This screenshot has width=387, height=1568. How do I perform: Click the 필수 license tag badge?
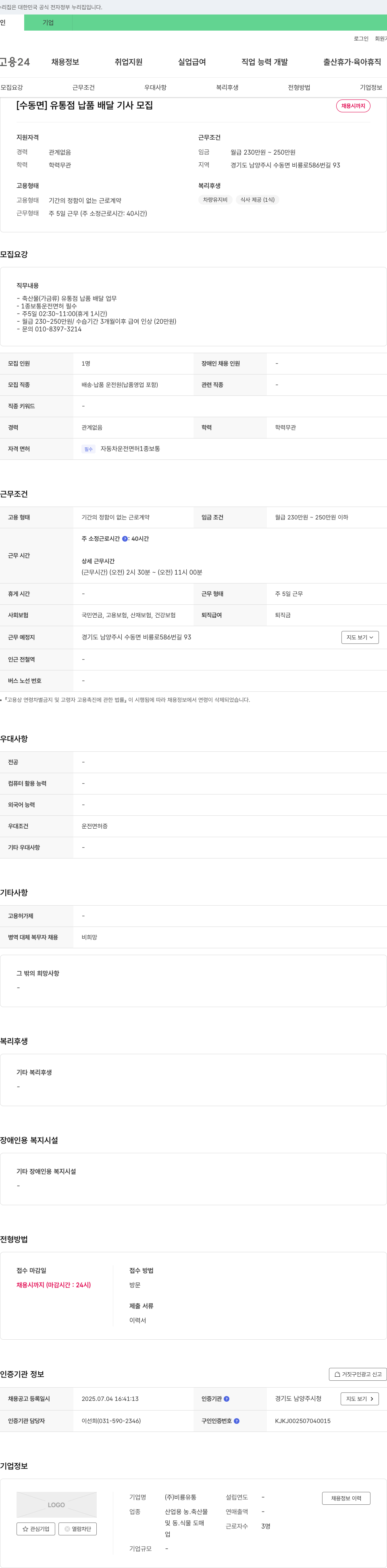pyautogui.click(x=88, y=449)
